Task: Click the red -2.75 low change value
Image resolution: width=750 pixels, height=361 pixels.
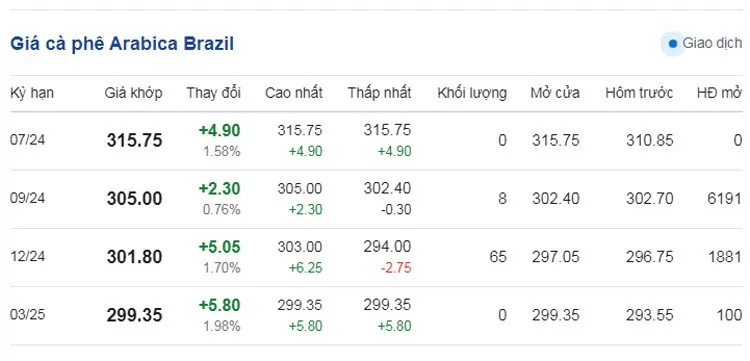Action: (x=396, y=268)
